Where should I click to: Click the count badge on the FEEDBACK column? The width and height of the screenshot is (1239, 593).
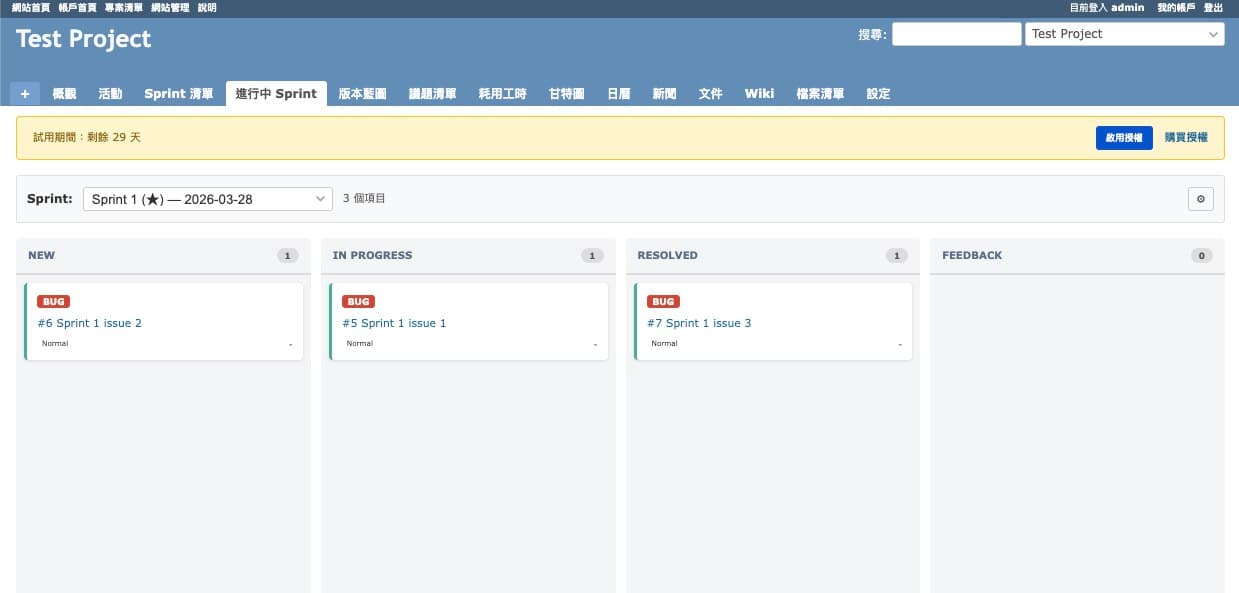pos(1202,255)
